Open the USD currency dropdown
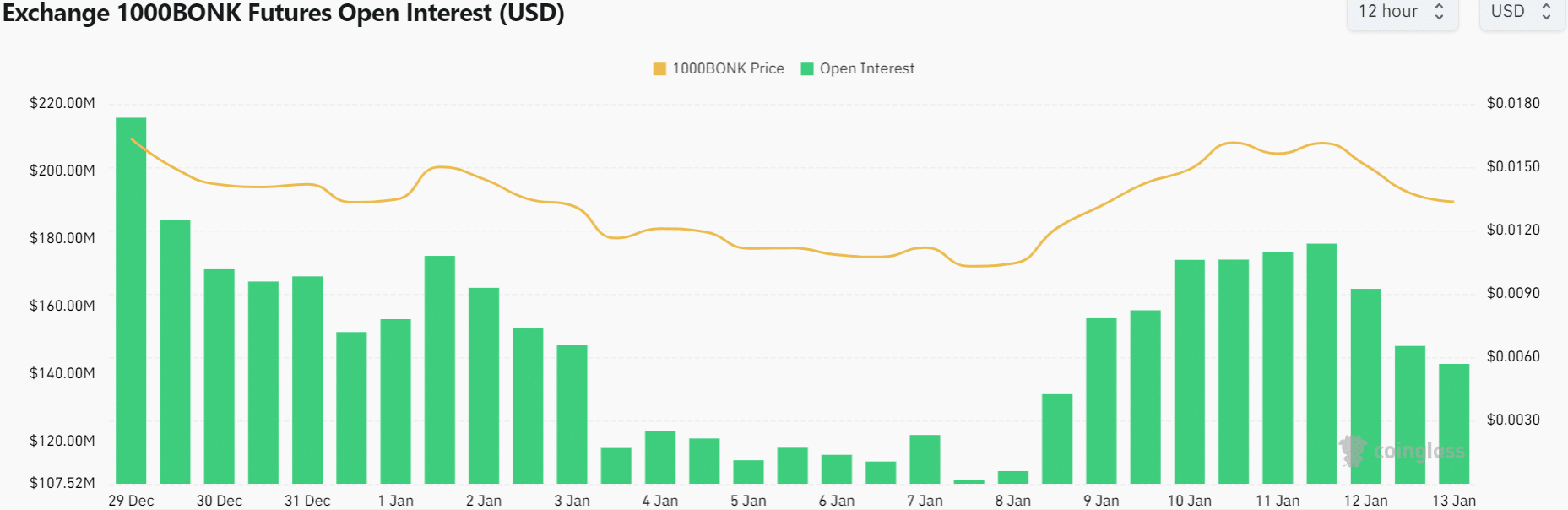 coord(1522,12)
